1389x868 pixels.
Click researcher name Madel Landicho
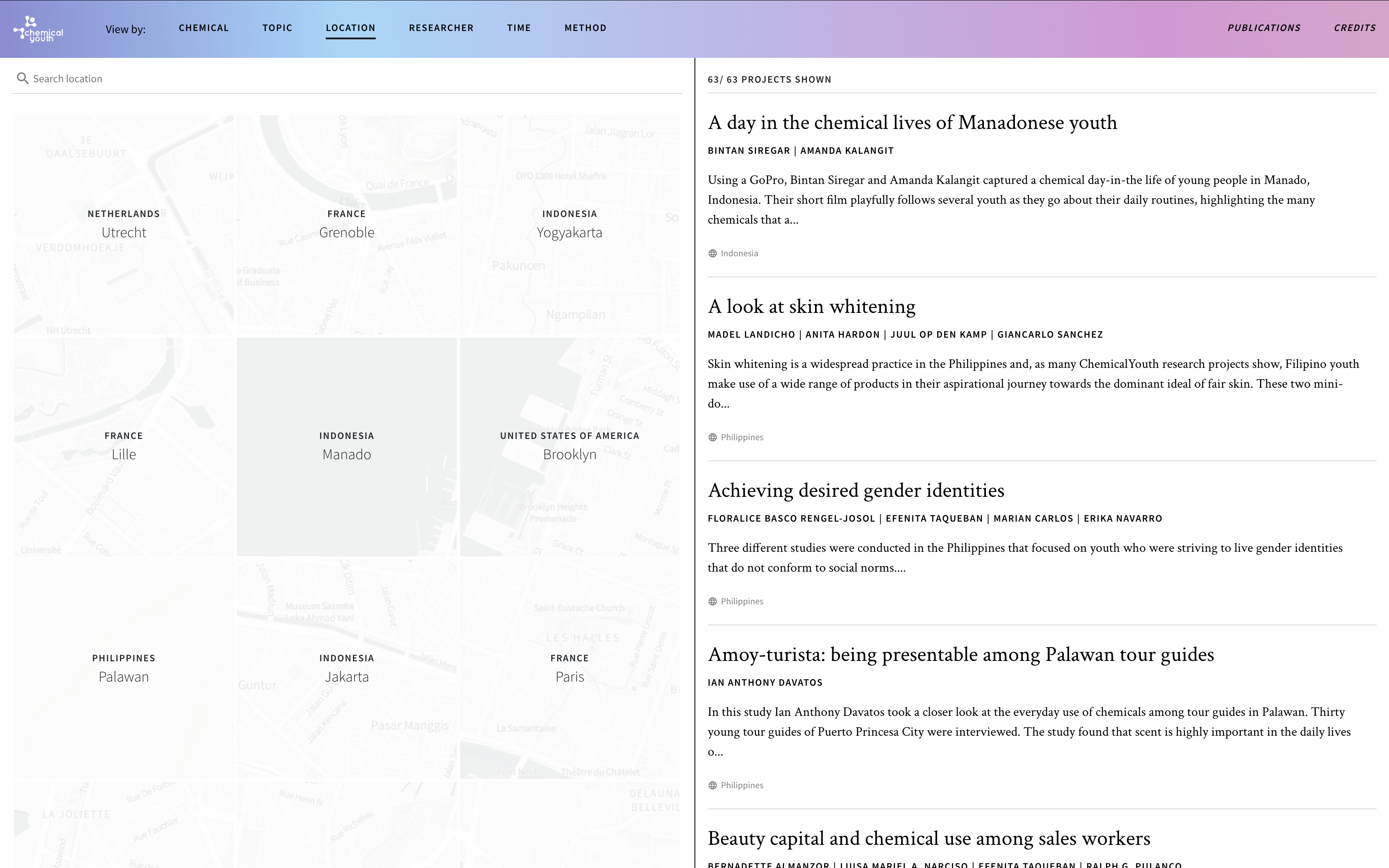(x=751, y=334)
